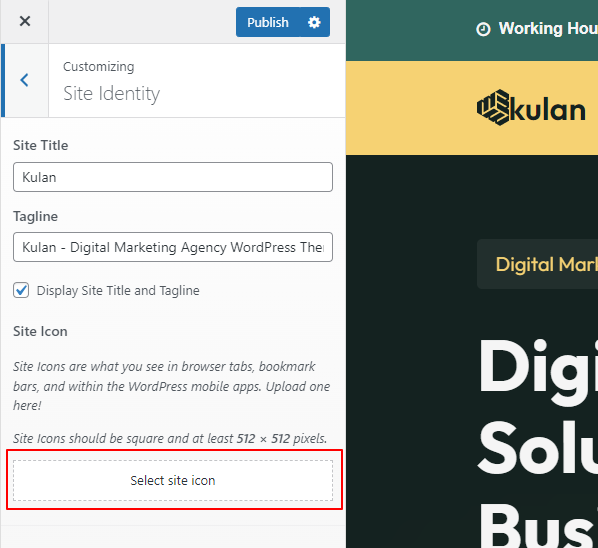
Task: Click the 'Display Site Title and Tagline' label
Action: tap(118, 291)
